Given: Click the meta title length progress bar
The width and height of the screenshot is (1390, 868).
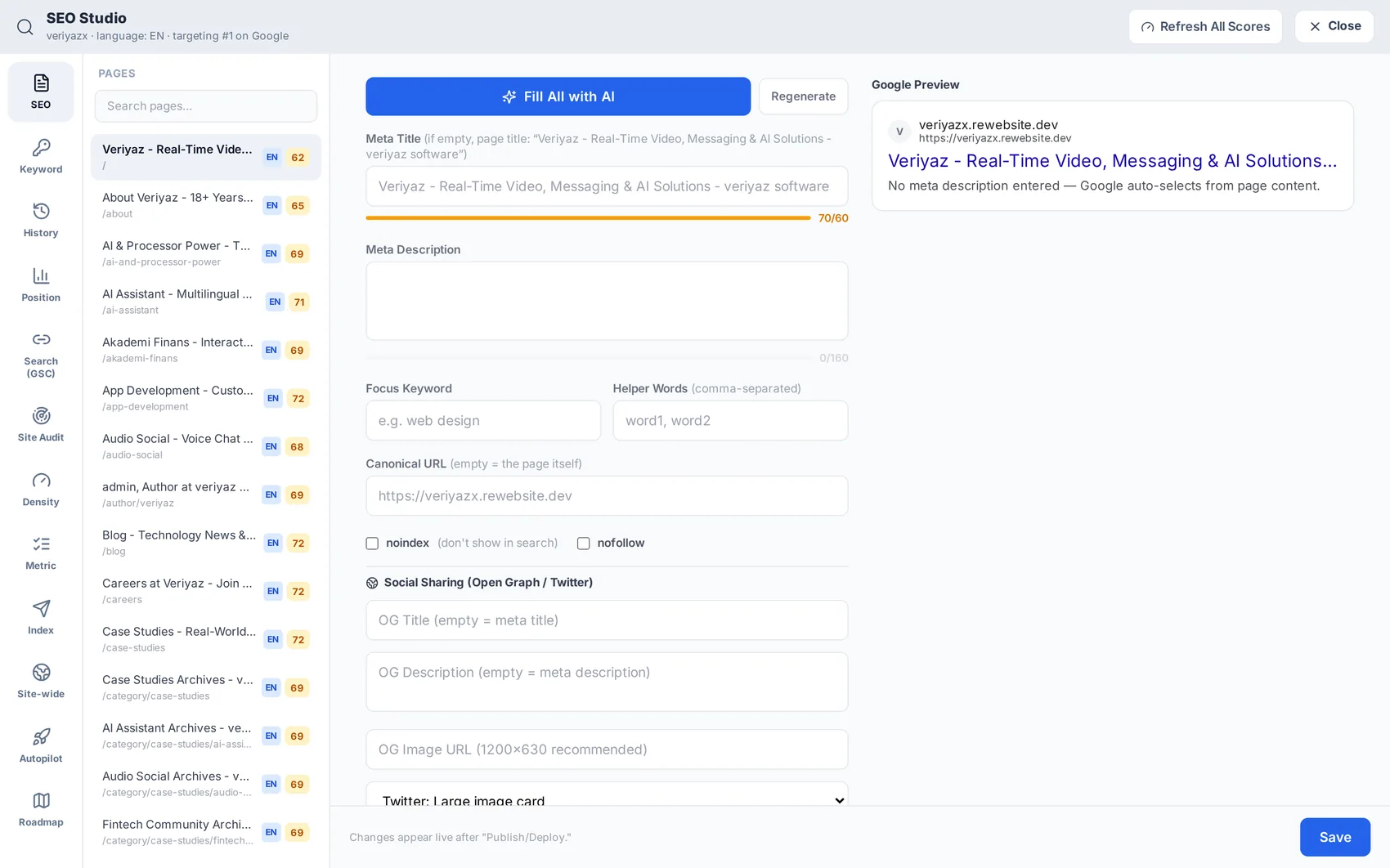Looking at the screenshot, I should (588, 218).
